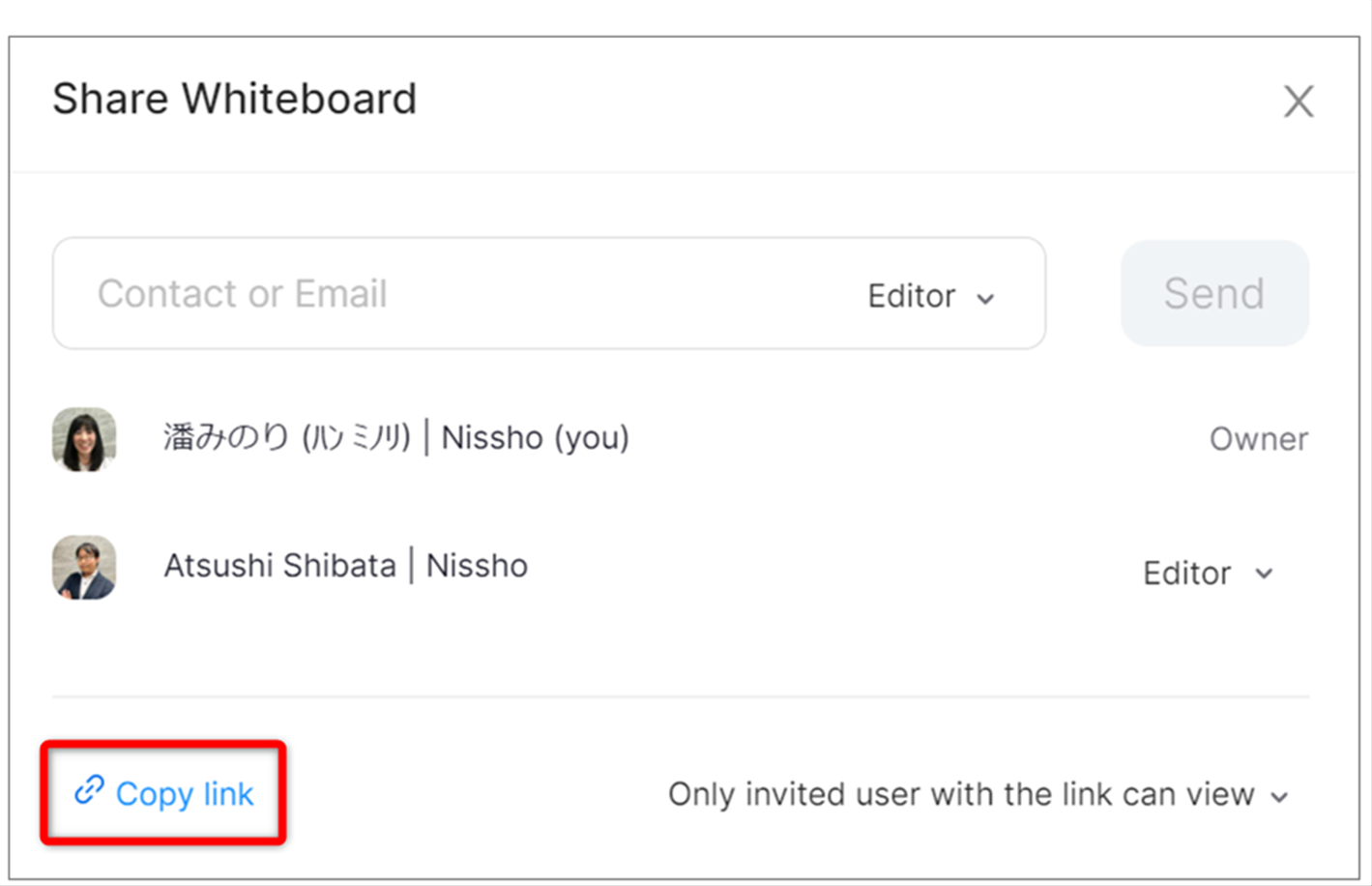Screen dimensions: 1372x886
Task: Change Atsushi Shibata's Editor role
Action: (1208, 574)
